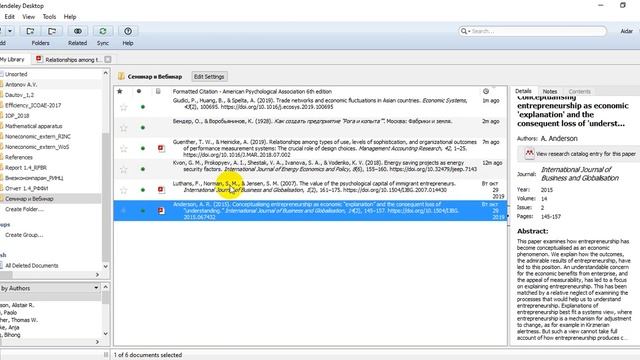Select the Efficiency_ICOAE-2017 folder
The image size is (640, 360).
click(x=33, y=105)
